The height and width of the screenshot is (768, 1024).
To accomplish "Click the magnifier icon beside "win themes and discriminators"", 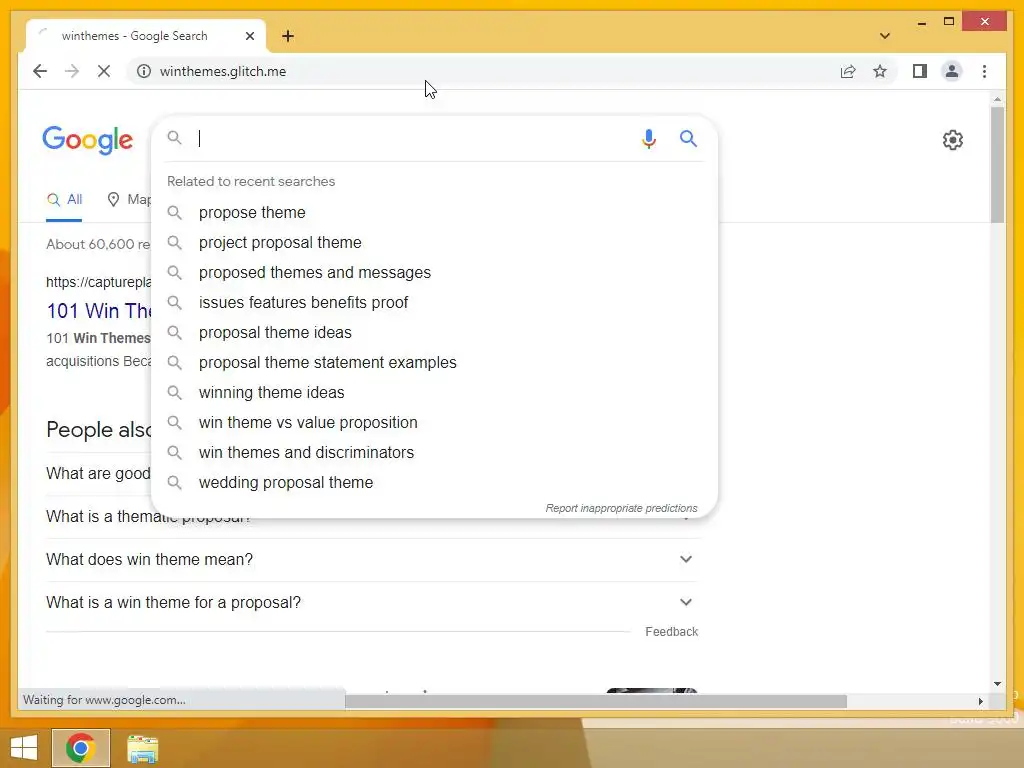I will tap(174, 452).
